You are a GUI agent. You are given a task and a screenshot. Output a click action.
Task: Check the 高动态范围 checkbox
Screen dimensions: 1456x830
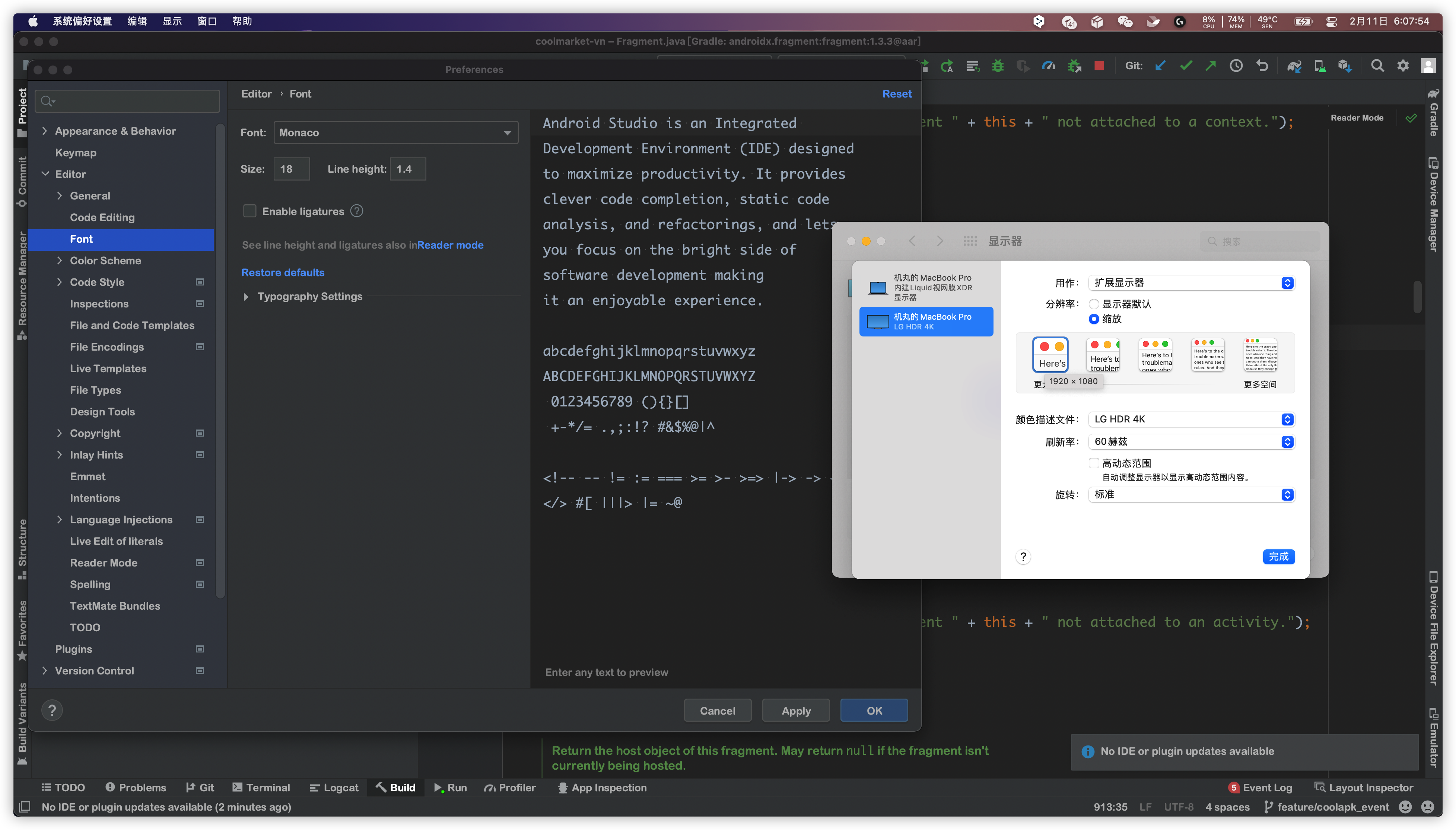(1094, 463)
